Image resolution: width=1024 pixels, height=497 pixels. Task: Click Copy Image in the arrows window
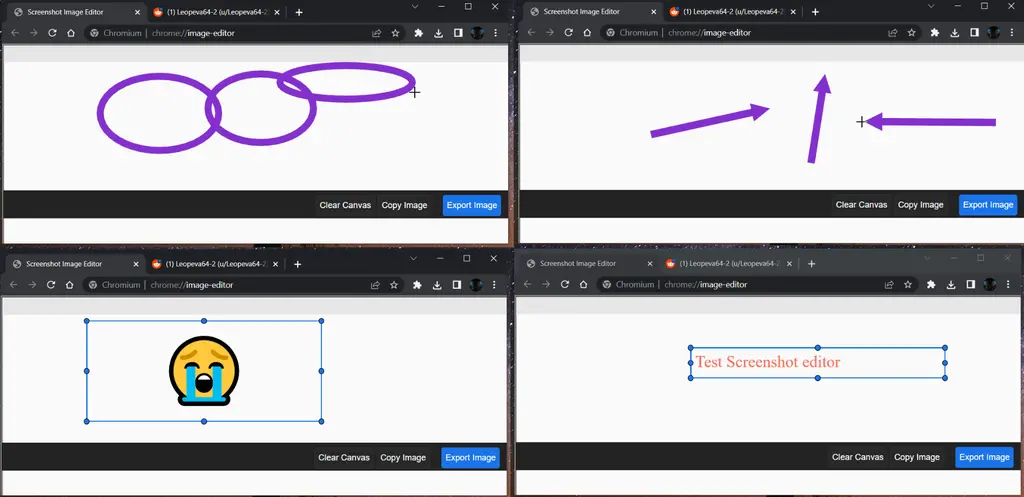pos(920,204)
